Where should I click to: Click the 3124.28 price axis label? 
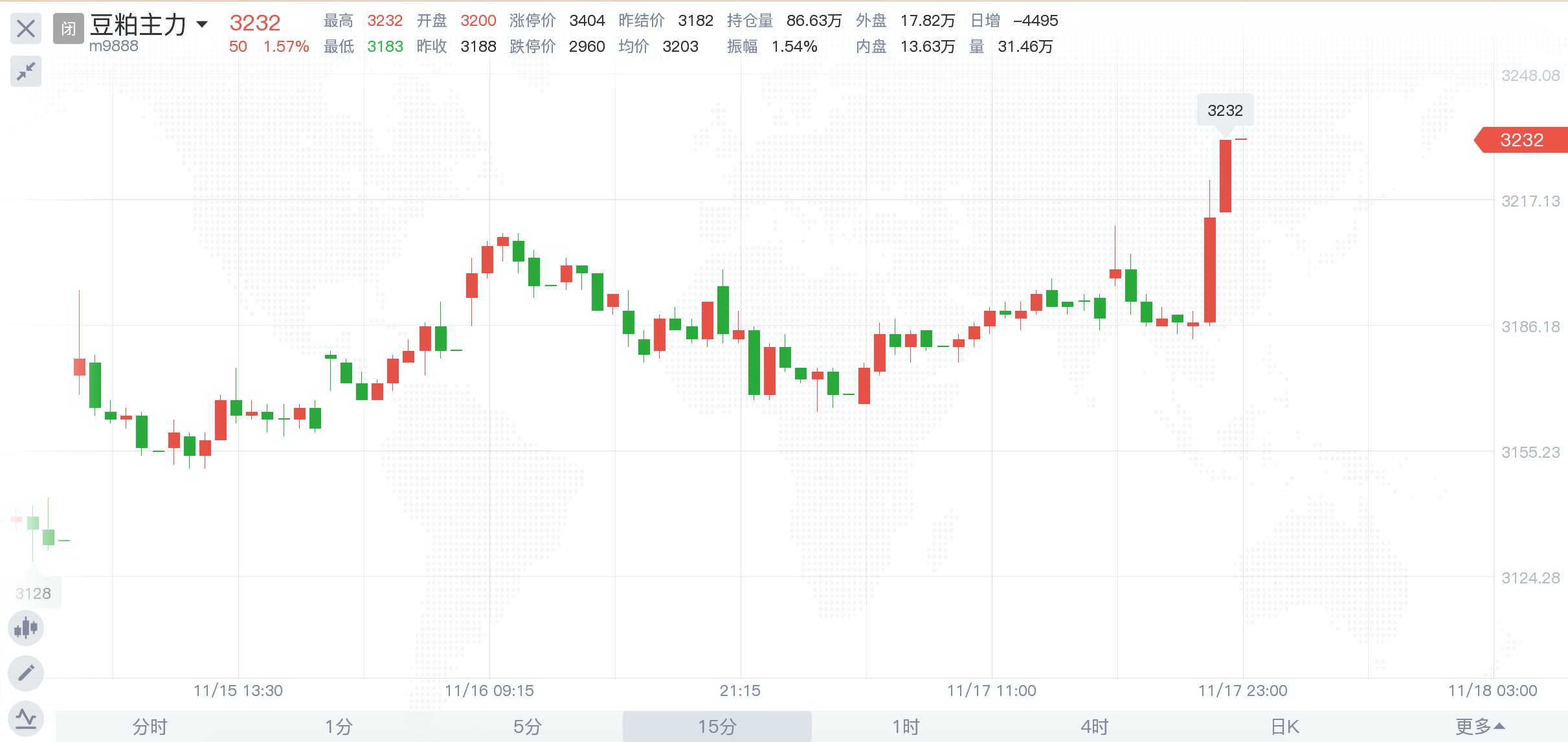click(x=1530, y=578)
